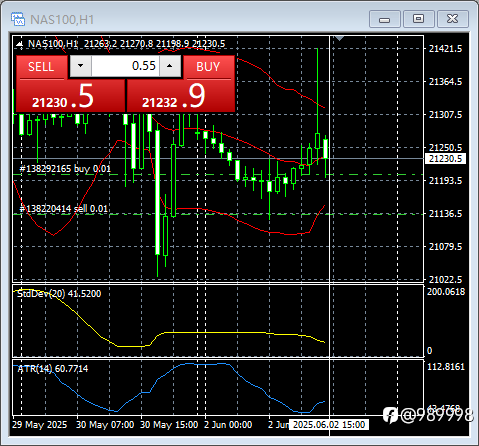Click the StdDev(20) 41.5200 indicator label
Viewport: 479px width, 446px height.
click(59, 294)
